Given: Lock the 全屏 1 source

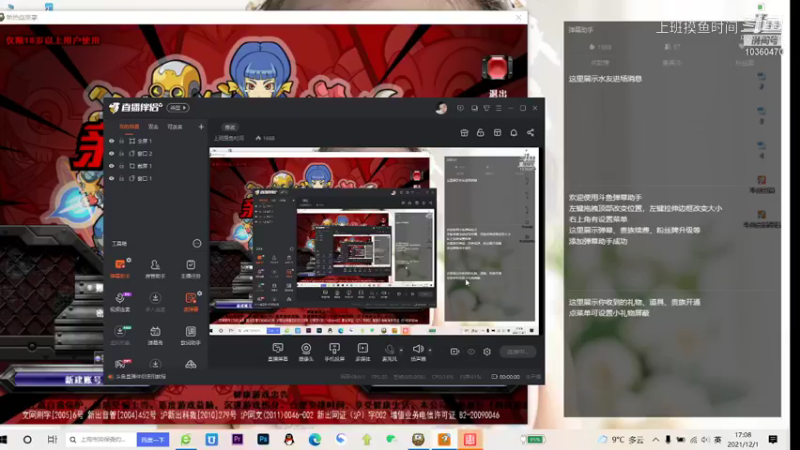Looking at the screenshot, I should point(121,141).
